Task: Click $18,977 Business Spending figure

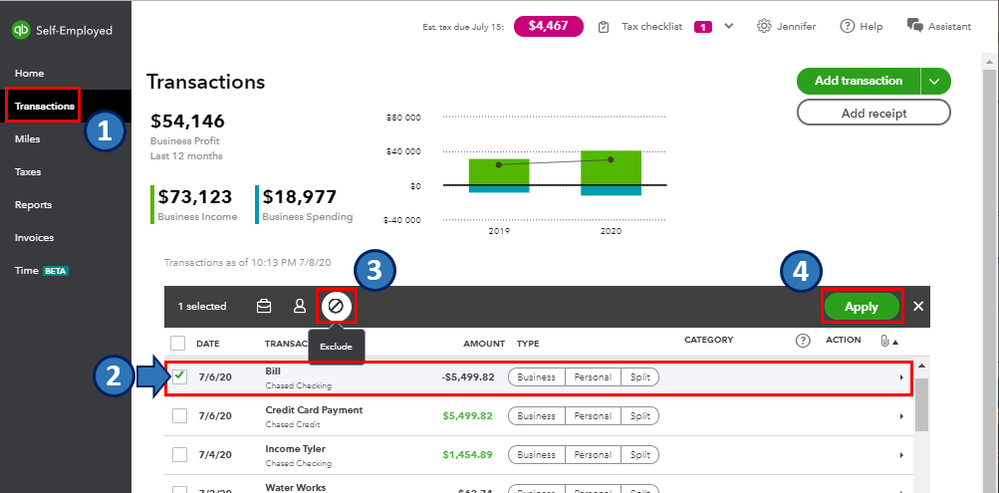Action: (299, 197)
